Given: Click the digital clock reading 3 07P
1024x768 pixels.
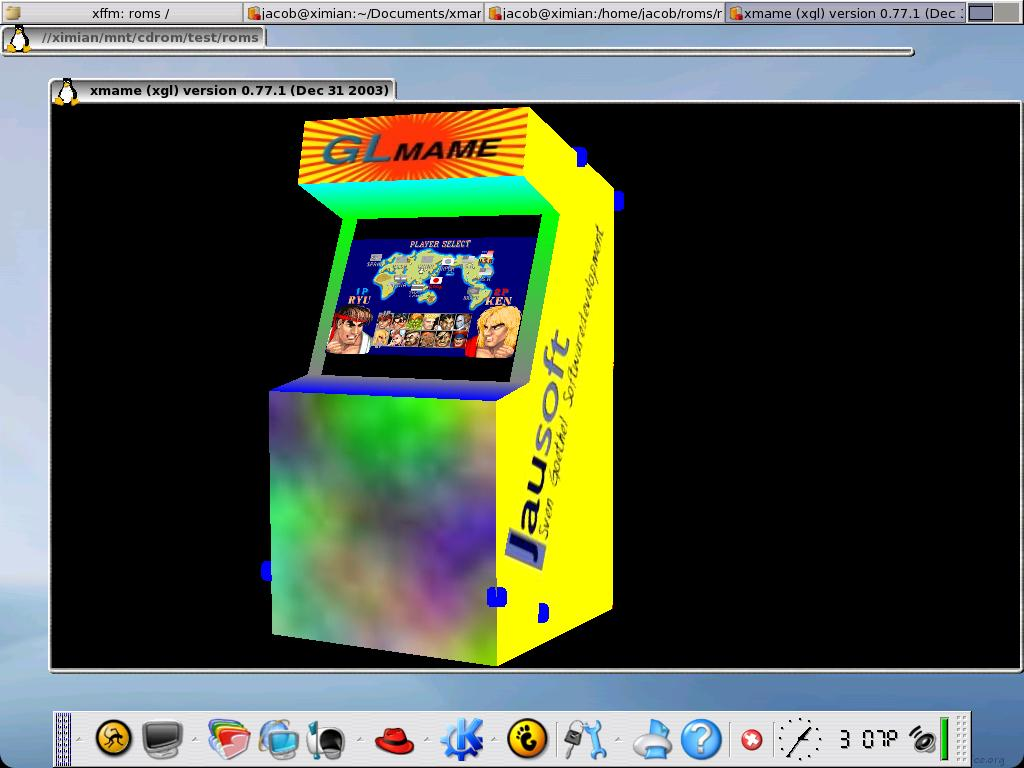Looking at the screenshot, I should coord(868,739).
